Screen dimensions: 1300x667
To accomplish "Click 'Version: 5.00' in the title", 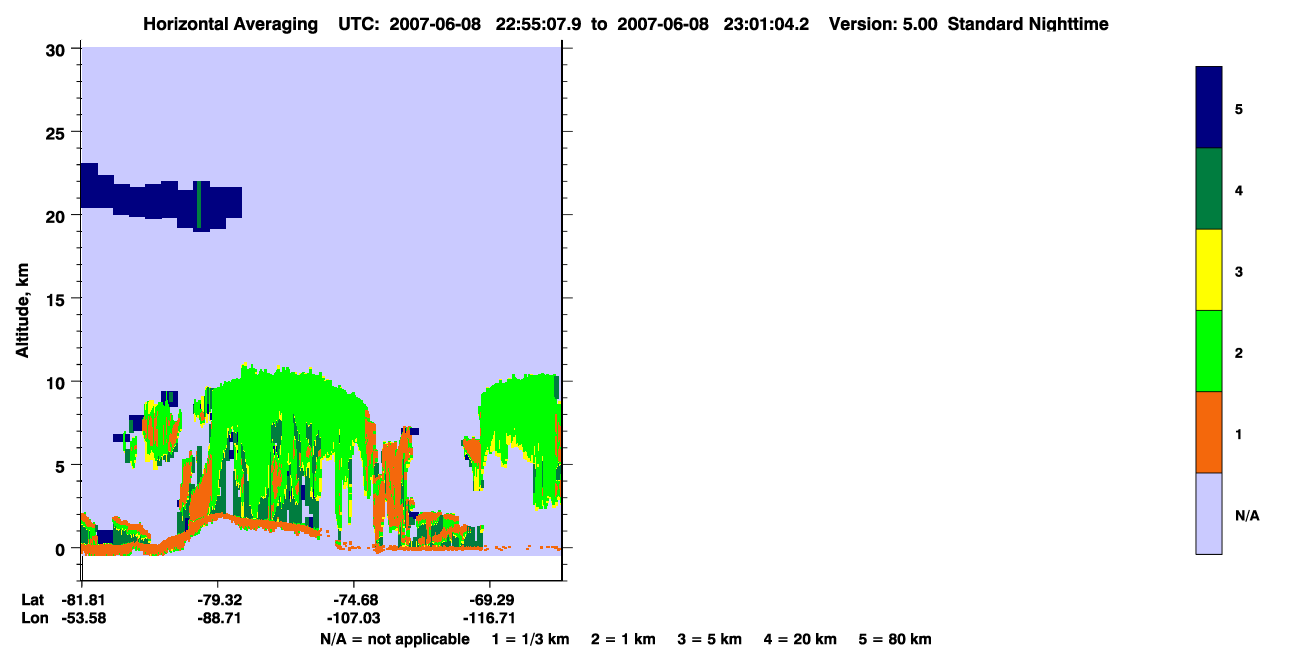I will tap(881, 24).
